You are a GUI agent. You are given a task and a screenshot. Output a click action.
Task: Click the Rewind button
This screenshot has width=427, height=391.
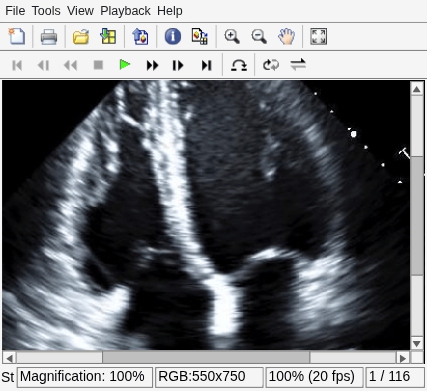click(70, 65)
